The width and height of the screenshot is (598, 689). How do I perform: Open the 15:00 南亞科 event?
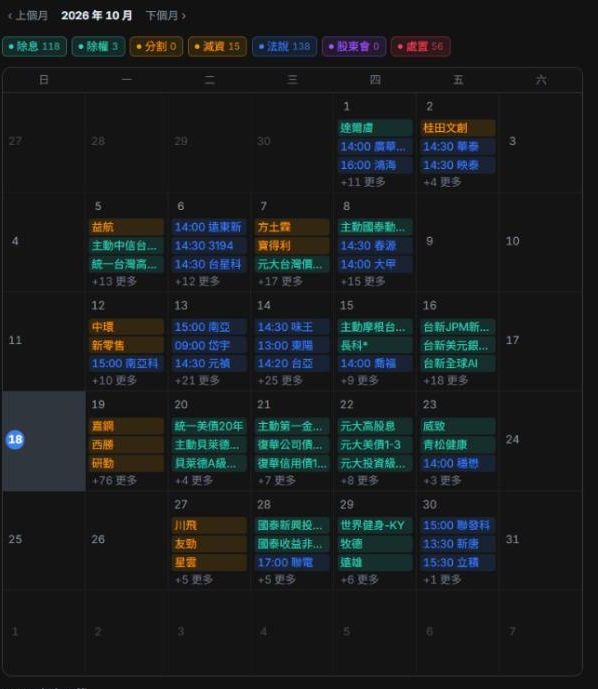pyautogui.click(x=127, y=363)
